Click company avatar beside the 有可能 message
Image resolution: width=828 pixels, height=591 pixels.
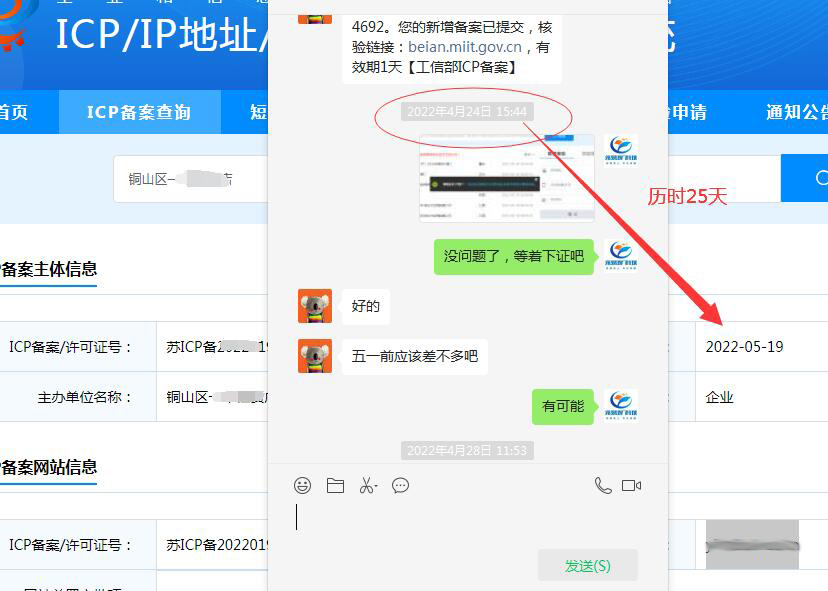pos(620,406)
